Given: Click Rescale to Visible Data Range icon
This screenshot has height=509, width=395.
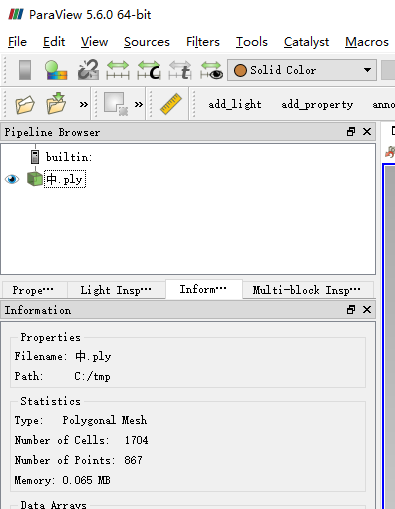Looking at the screenshot, I should 211,70.
